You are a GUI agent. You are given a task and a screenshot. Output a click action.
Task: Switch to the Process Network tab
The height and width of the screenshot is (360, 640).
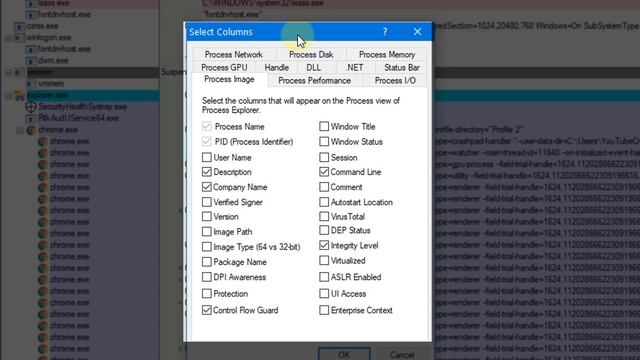click(x=234, y=54)
